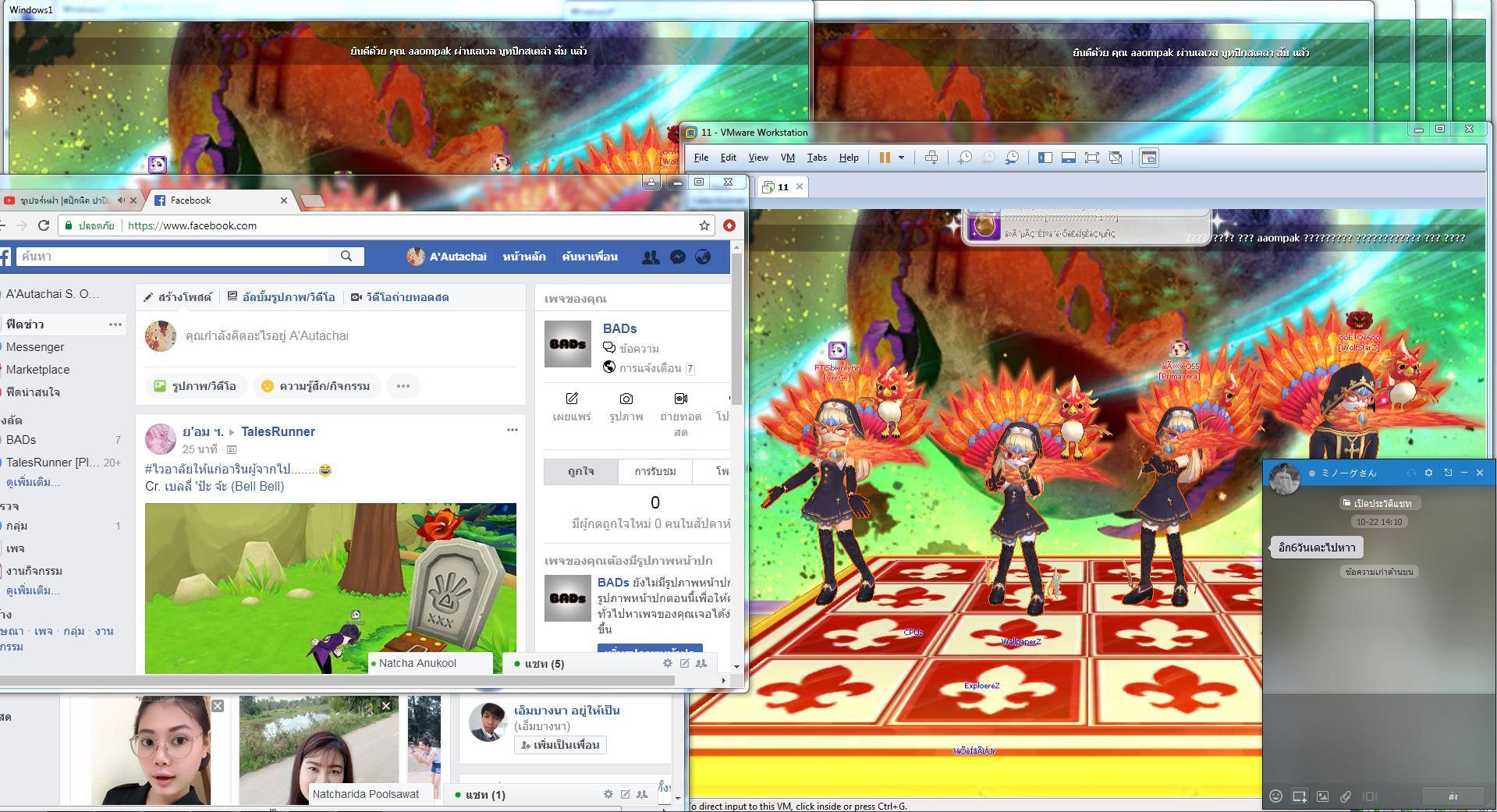Attach a file with the paperclip icon
Viewport: 1497px width, 812px height.
[1346, 796]
